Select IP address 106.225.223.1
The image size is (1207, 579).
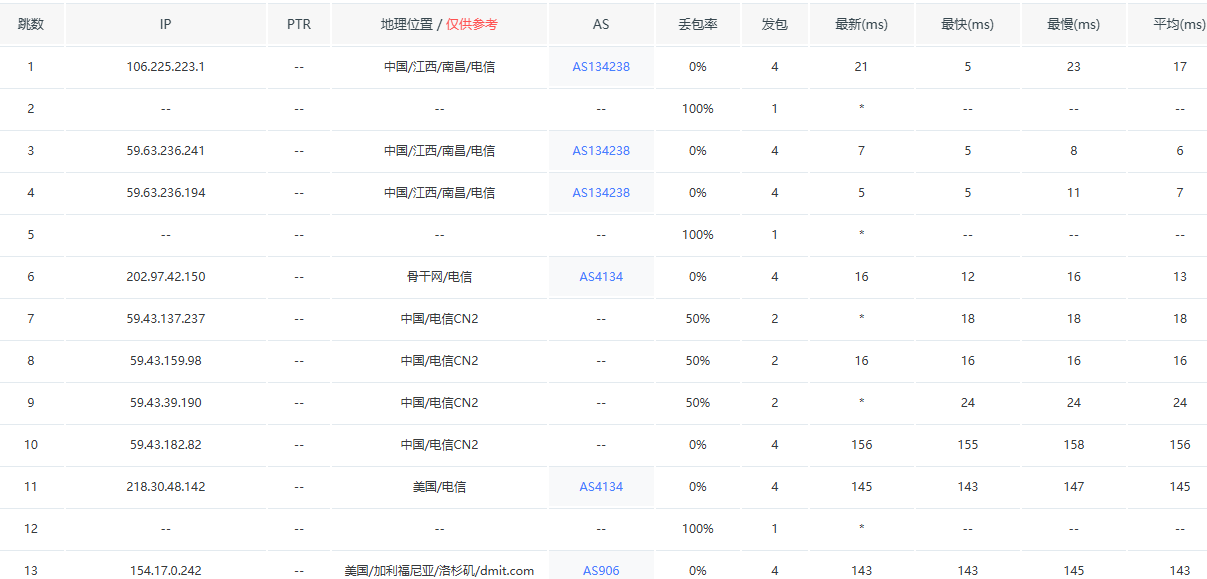(x=166, y=67)
